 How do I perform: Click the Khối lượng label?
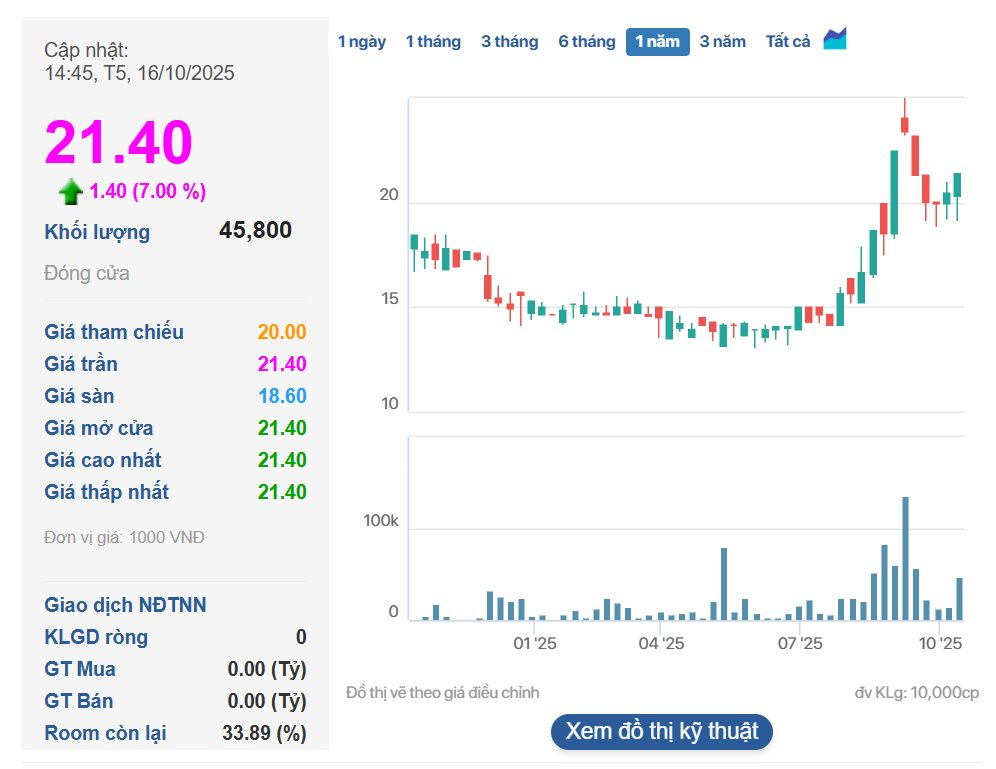[97, 232]
